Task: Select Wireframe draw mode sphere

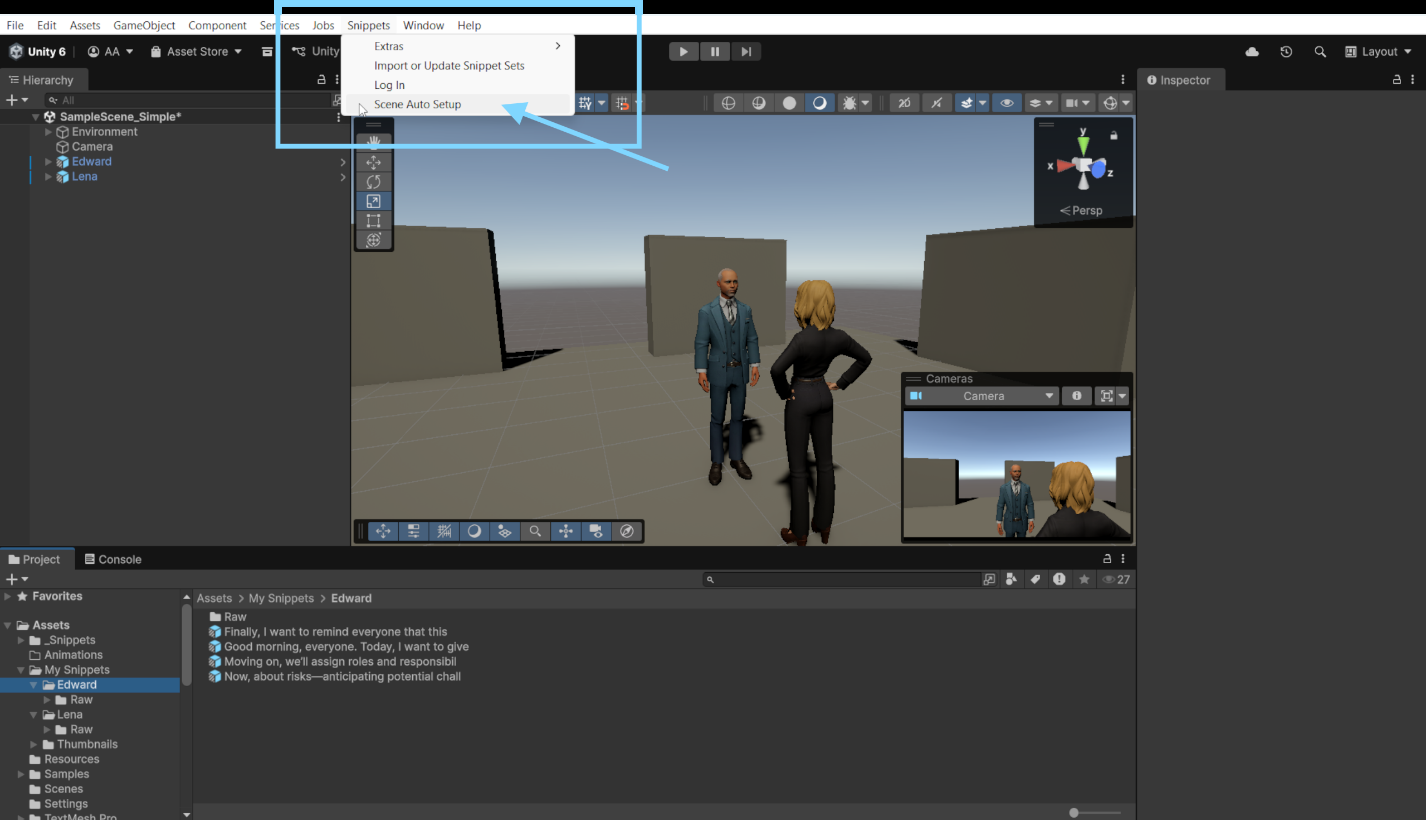Action: coord(729,103)
